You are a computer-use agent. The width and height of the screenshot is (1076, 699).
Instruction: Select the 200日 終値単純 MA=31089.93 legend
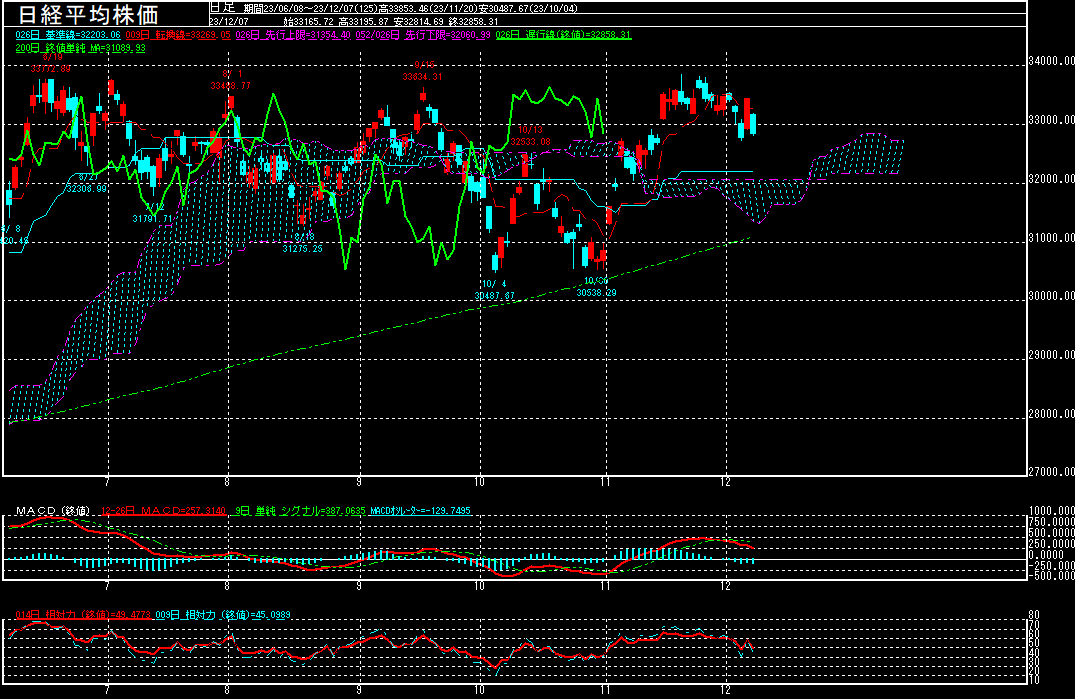(80, 48)
